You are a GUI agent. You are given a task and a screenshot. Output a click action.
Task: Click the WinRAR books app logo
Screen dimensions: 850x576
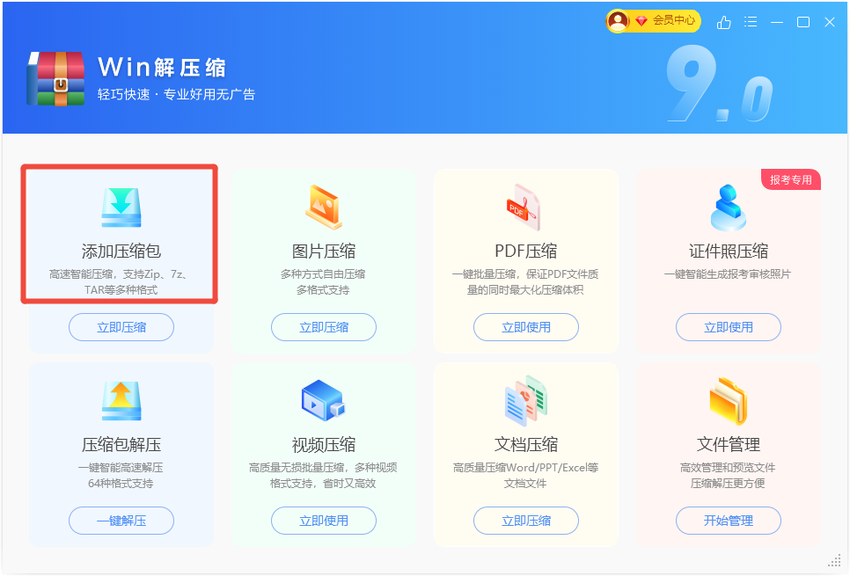56,79
